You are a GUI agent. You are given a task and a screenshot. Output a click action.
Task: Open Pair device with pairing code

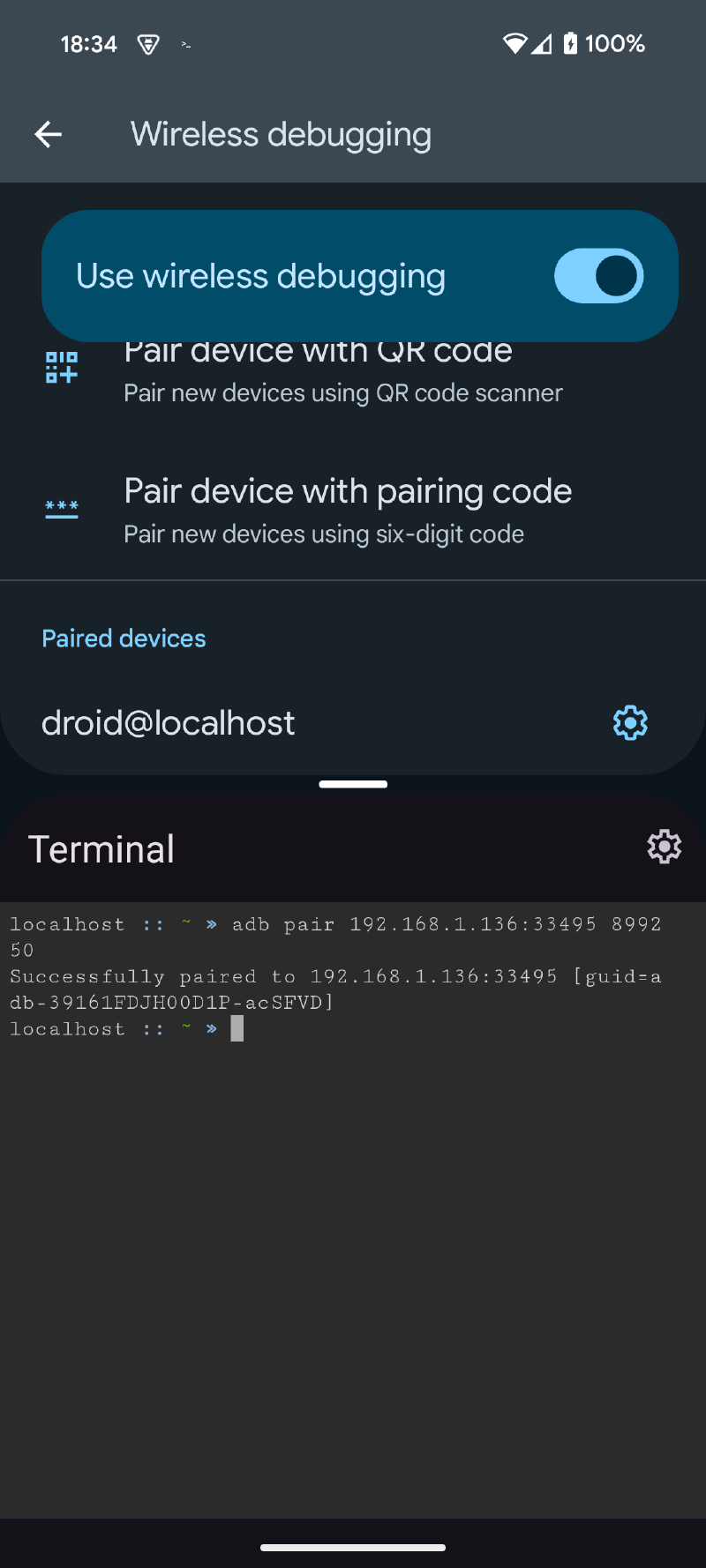353,510
